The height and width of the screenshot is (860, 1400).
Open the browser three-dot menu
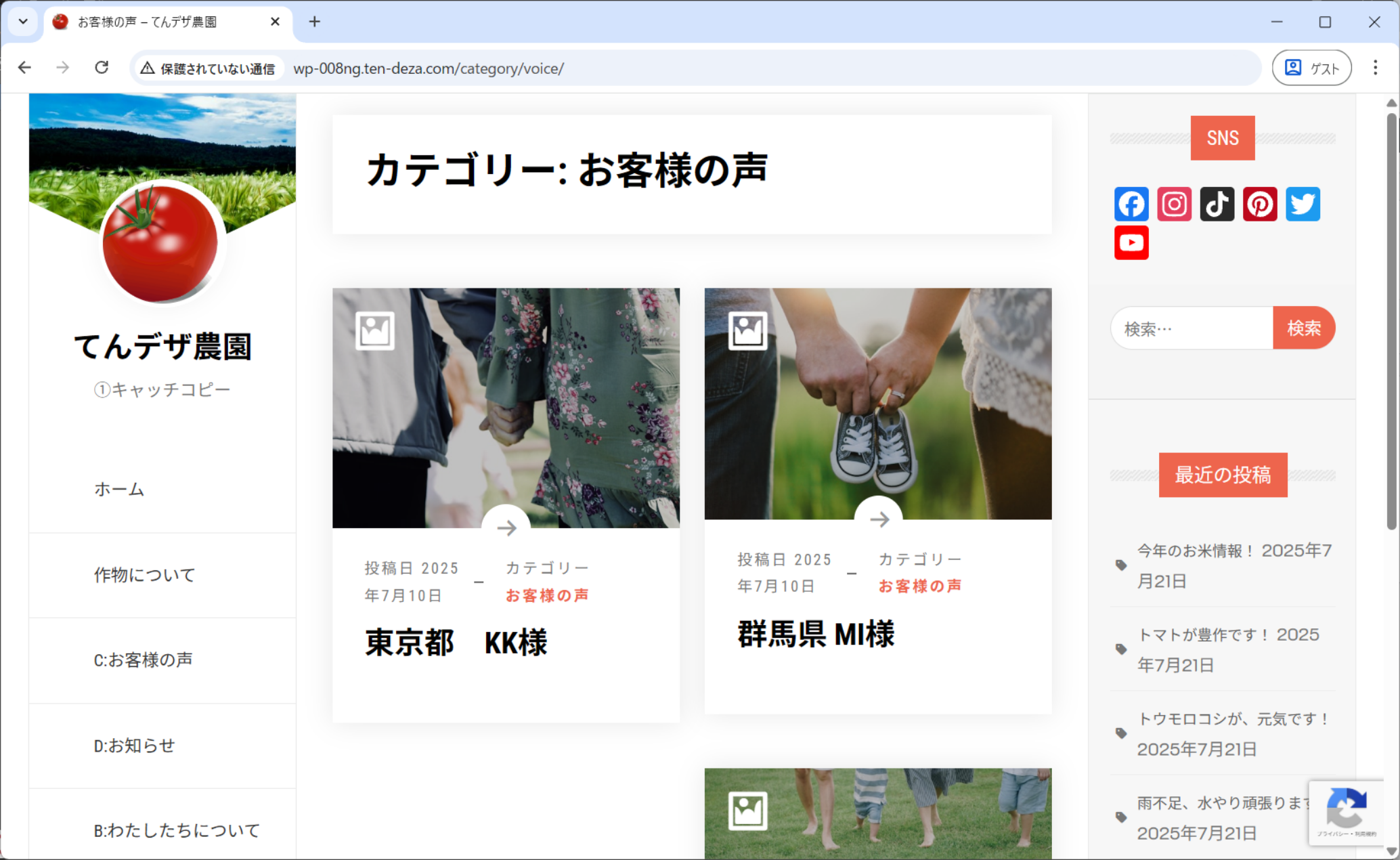1375,68
